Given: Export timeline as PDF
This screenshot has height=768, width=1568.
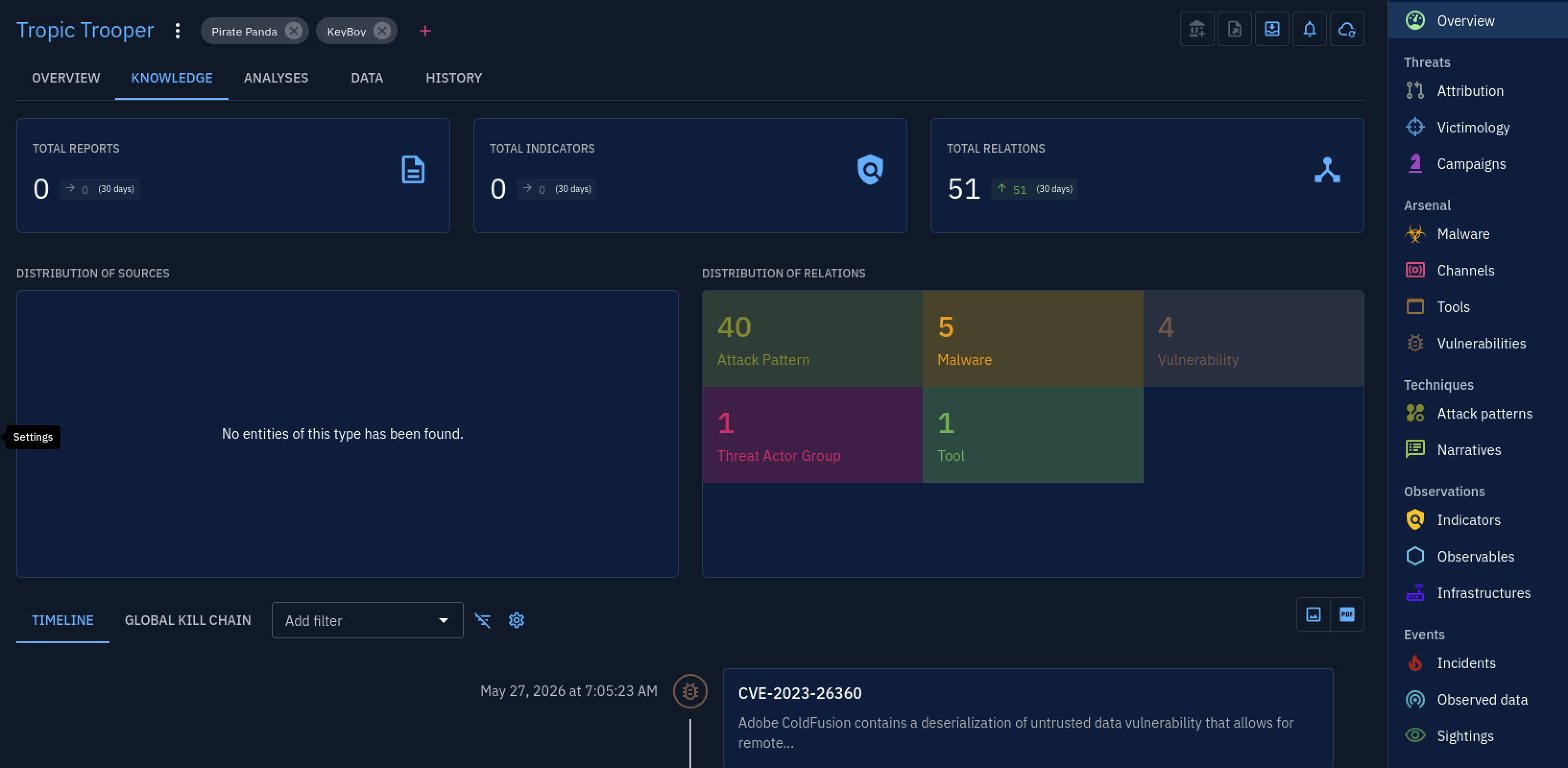Looking at the screenshot, I should pos(1347,615).
